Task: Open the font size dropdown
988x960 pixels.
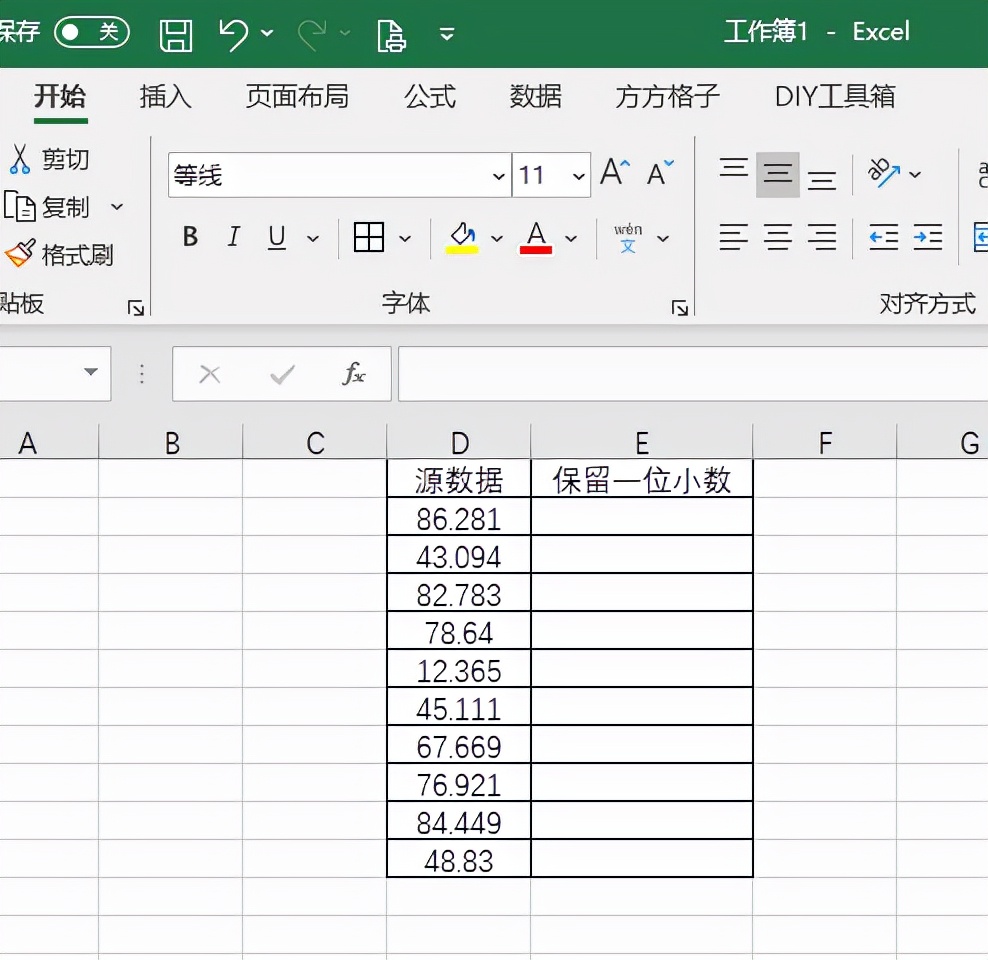Action: click(x=577, y=174)
